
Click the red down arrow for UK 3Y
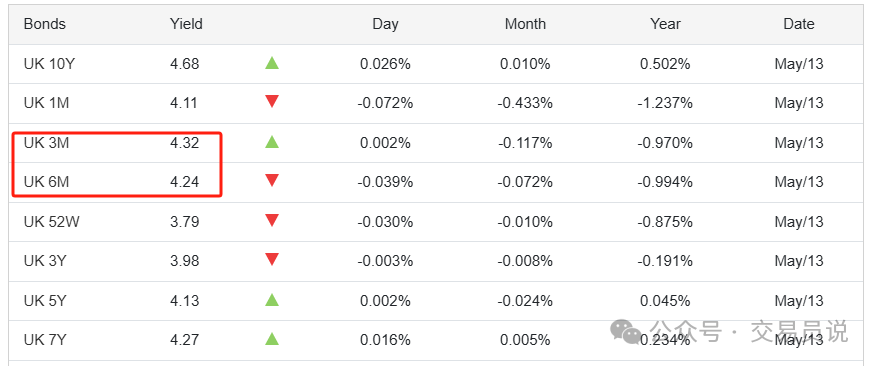click(272, 259)
